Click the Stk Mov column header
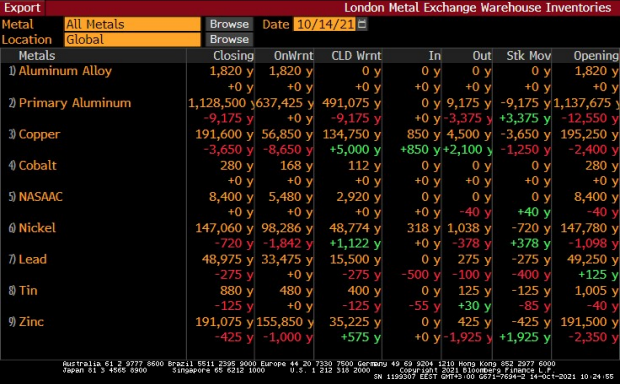The height and width of the screenshot is (384, 620). pyautogui.click(x=528, y=56)
